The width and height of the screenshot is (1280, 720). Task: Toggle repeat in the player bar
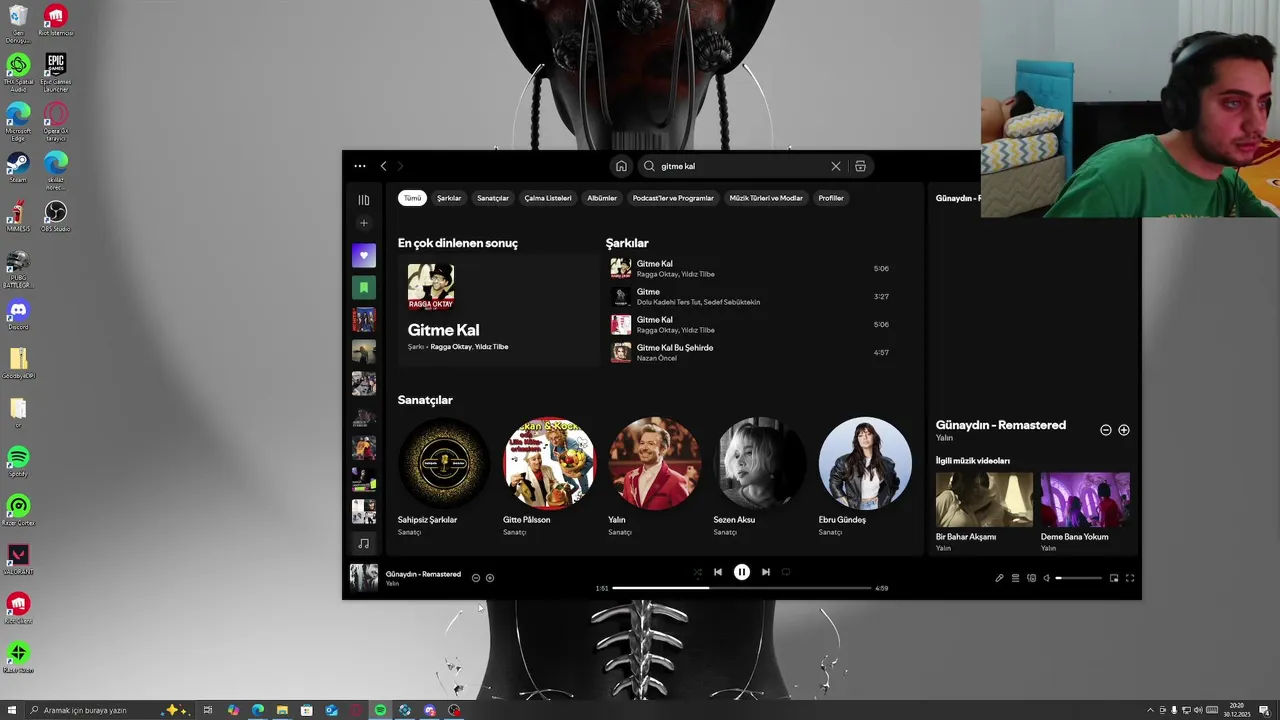coord(786,572)
